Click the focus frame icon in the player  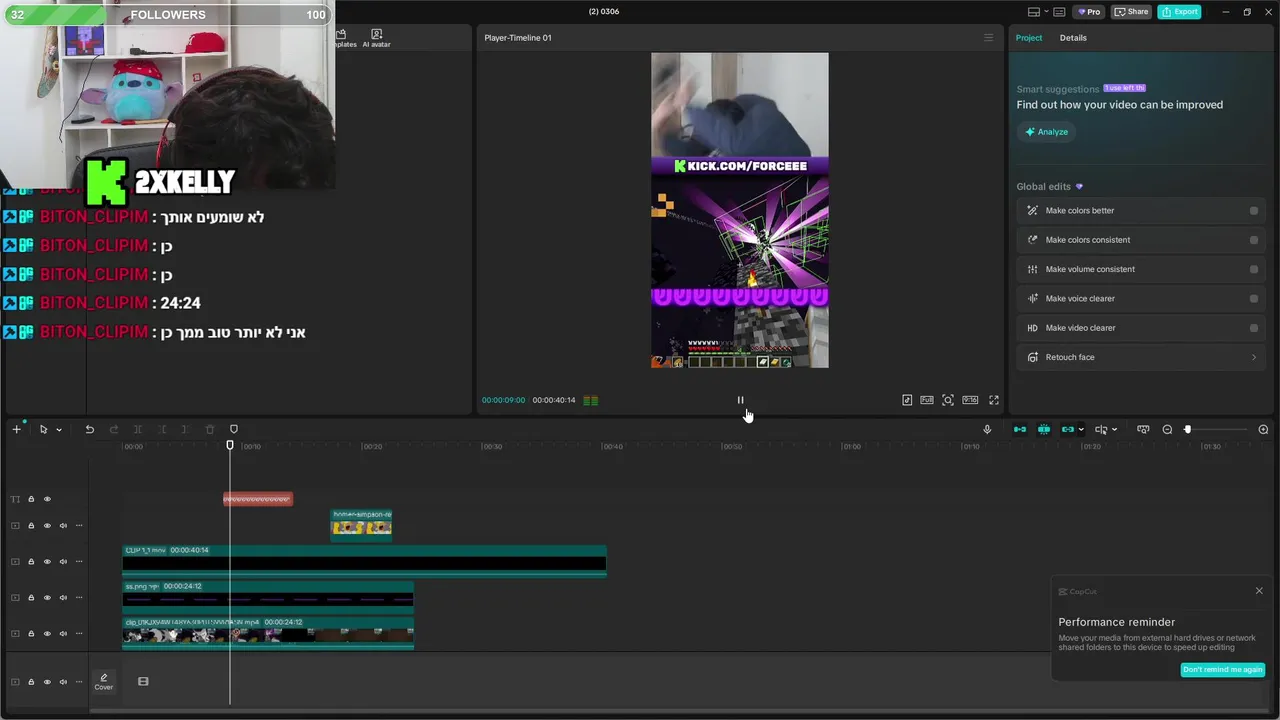tap(948, 400)
